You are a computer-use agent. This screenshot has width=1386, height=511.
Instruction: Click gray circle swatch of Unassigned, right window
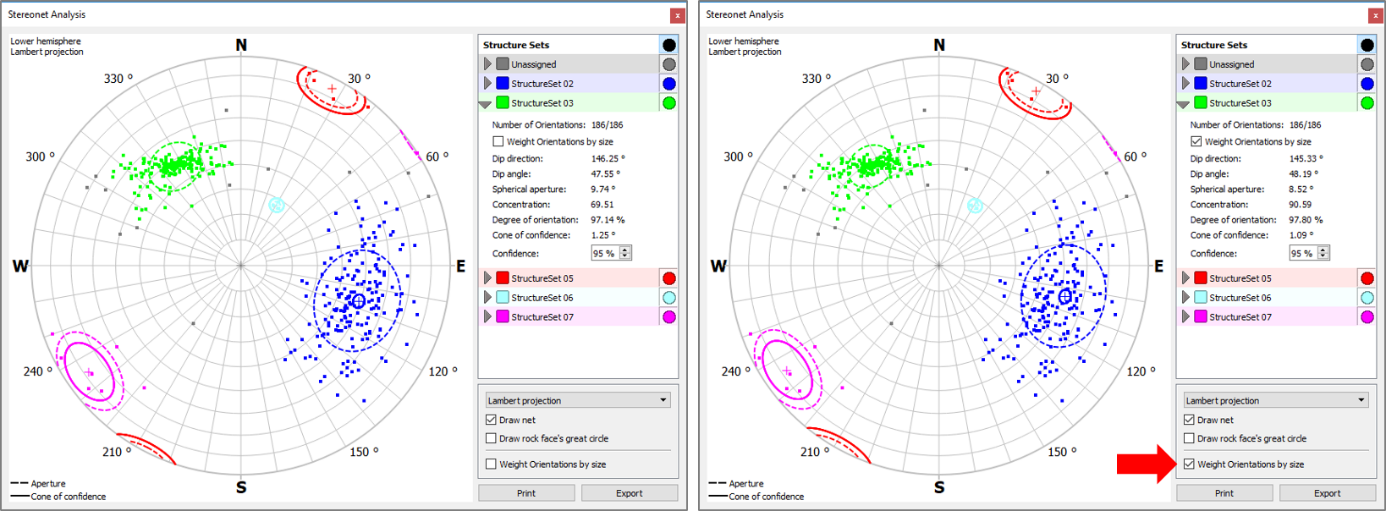pyautogui.click(x=1367, y=65)
